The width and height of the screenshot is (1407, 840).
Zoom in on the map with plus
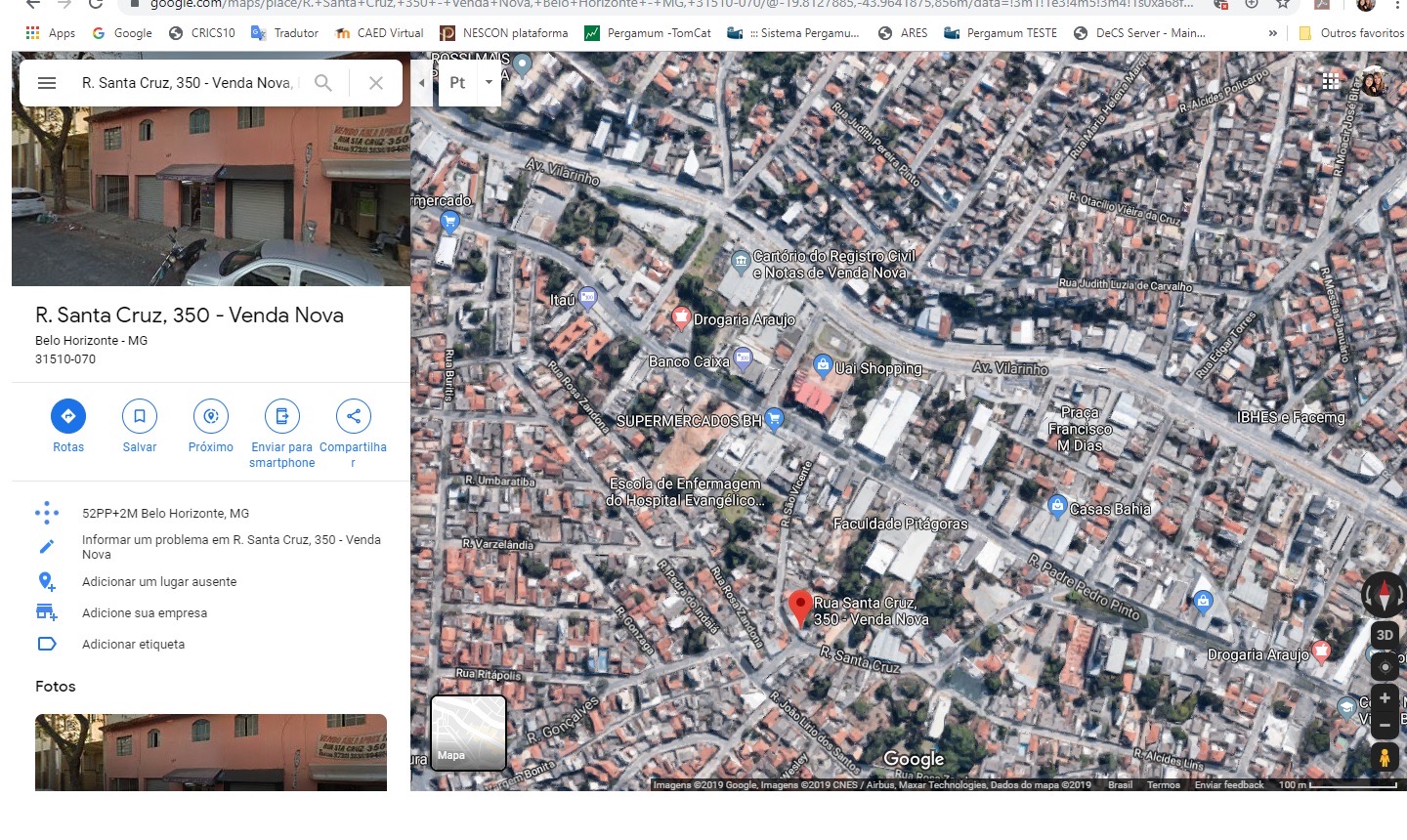coord(1385,698)
